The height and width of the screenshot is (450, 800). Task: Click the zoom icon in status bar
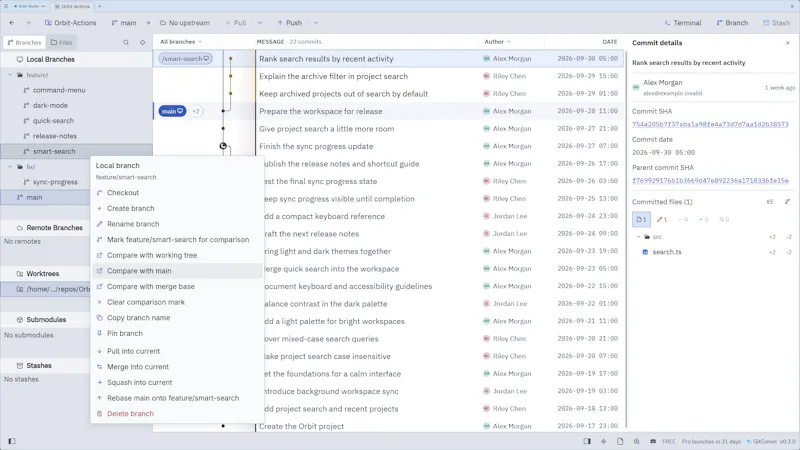tap(636, 441)
